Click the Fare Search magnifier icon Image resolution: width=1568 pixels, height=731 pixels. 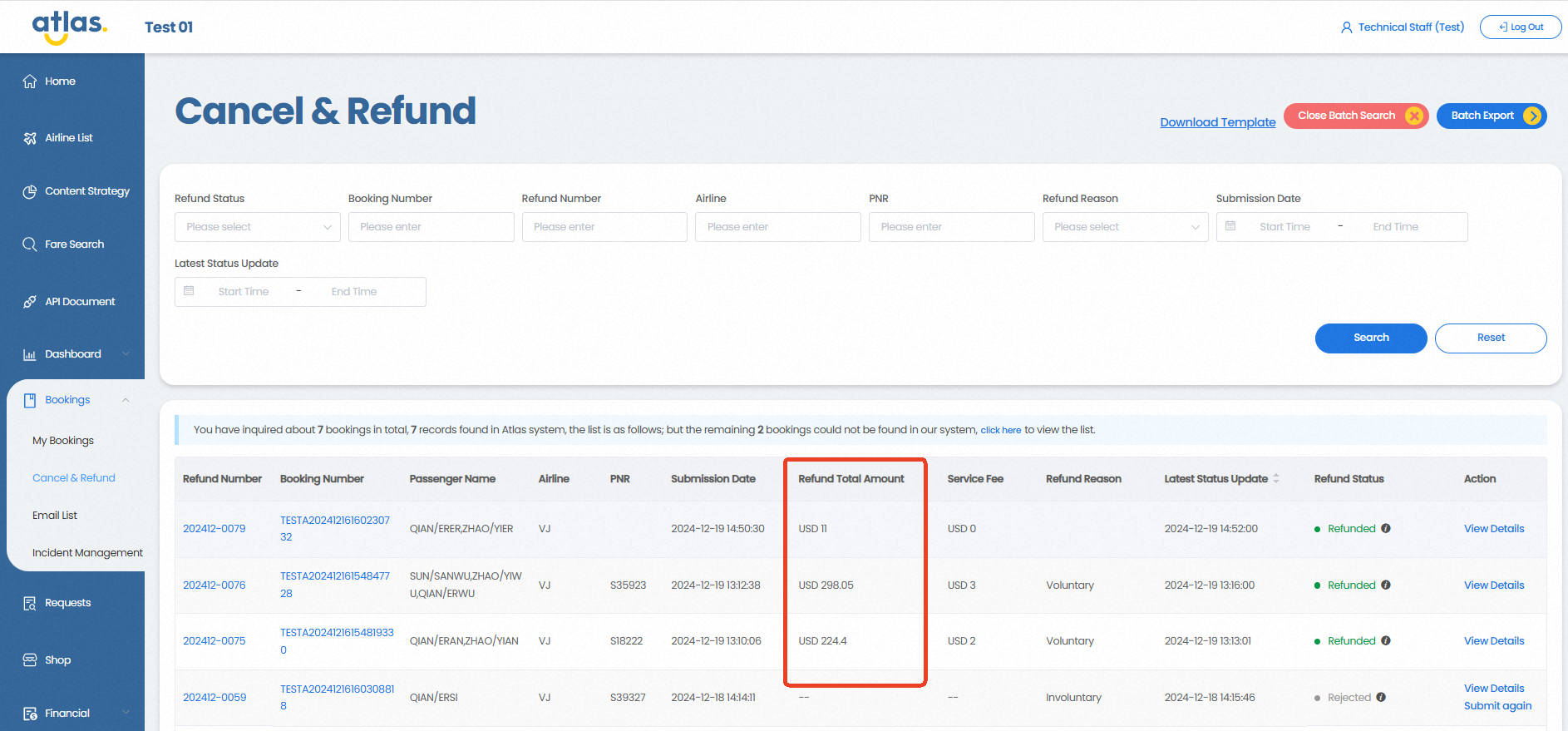pos(30,244)
